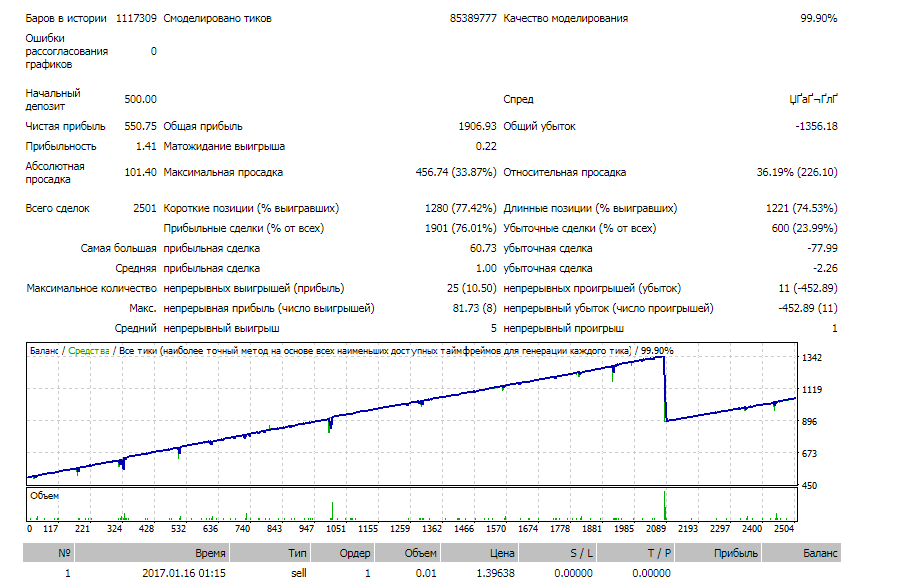The height and width of the screenshot is (577, 909).
Task: Select the absolute drawdown value 101.40
Action: 140,172
